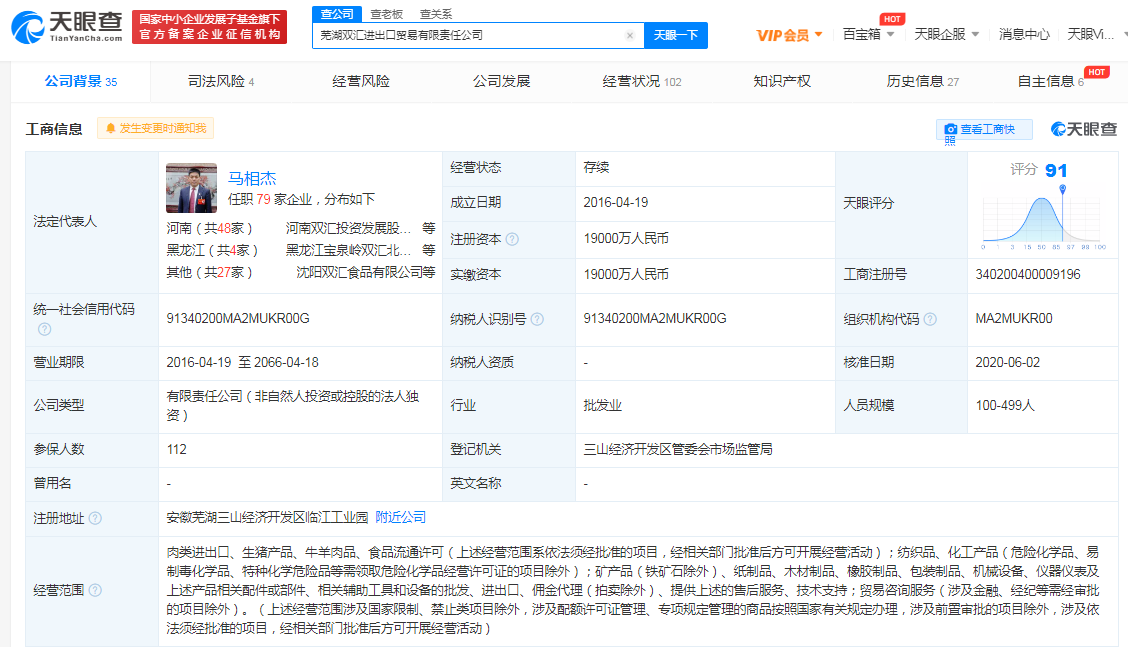Switch to the 查老板 search tab
Viewport: 1128px width, 647px height.
point(387,14)
